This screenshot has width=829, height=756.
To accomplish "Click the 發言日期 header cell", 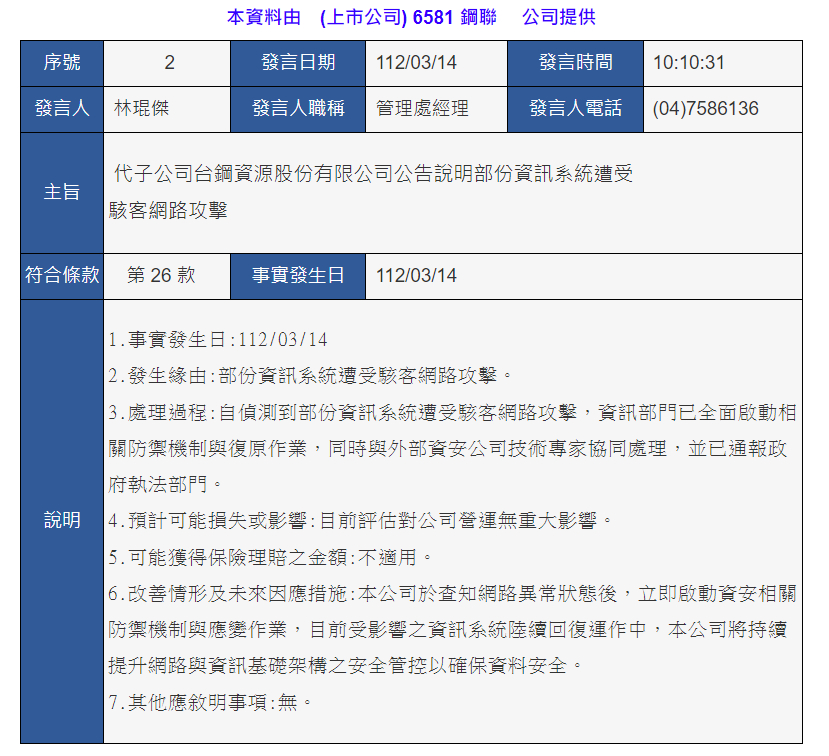I will coord(298,63).
